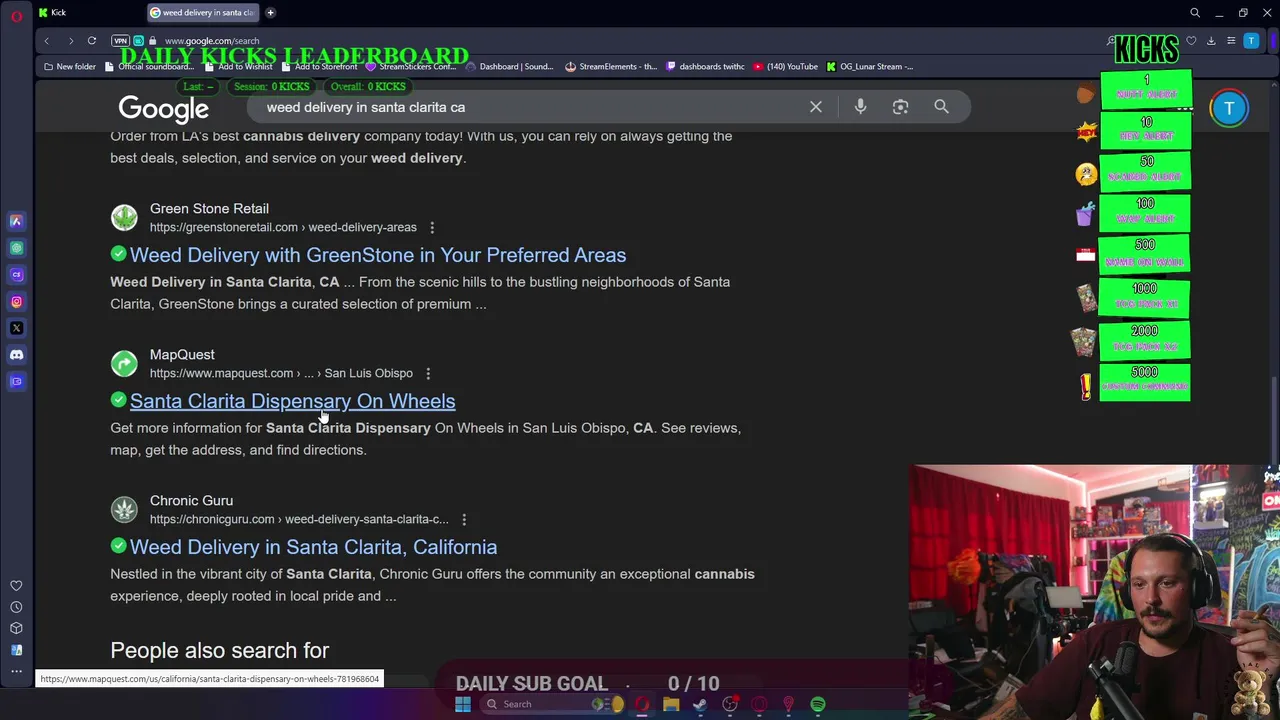Viewport: 1280px width, 720px height.
Task: Click the People also search for heading
Action: point(219,651)
